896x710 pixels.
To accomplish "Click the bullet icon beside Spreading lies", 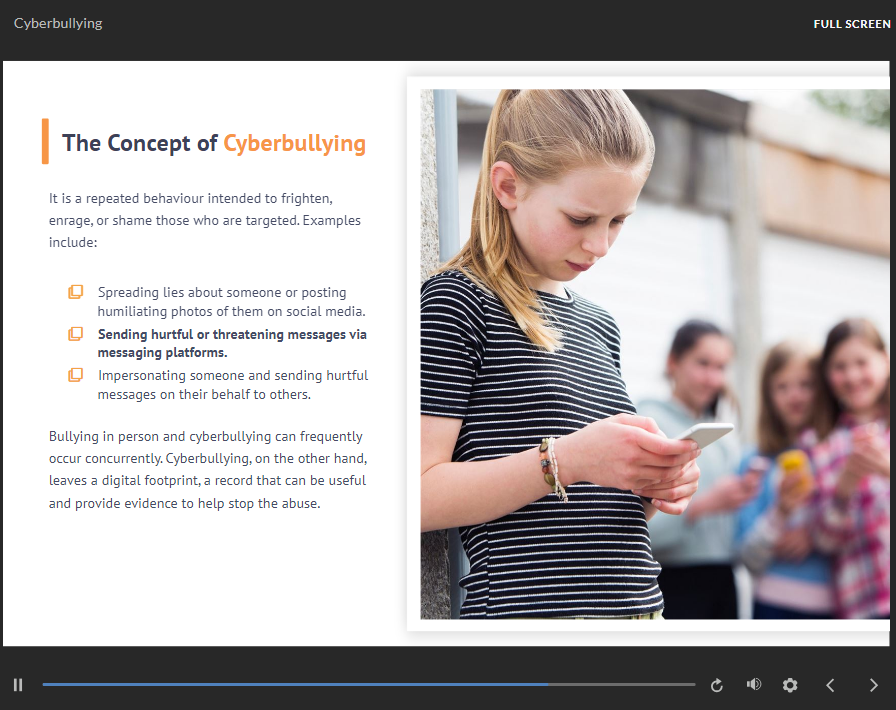I will point(75,292).
